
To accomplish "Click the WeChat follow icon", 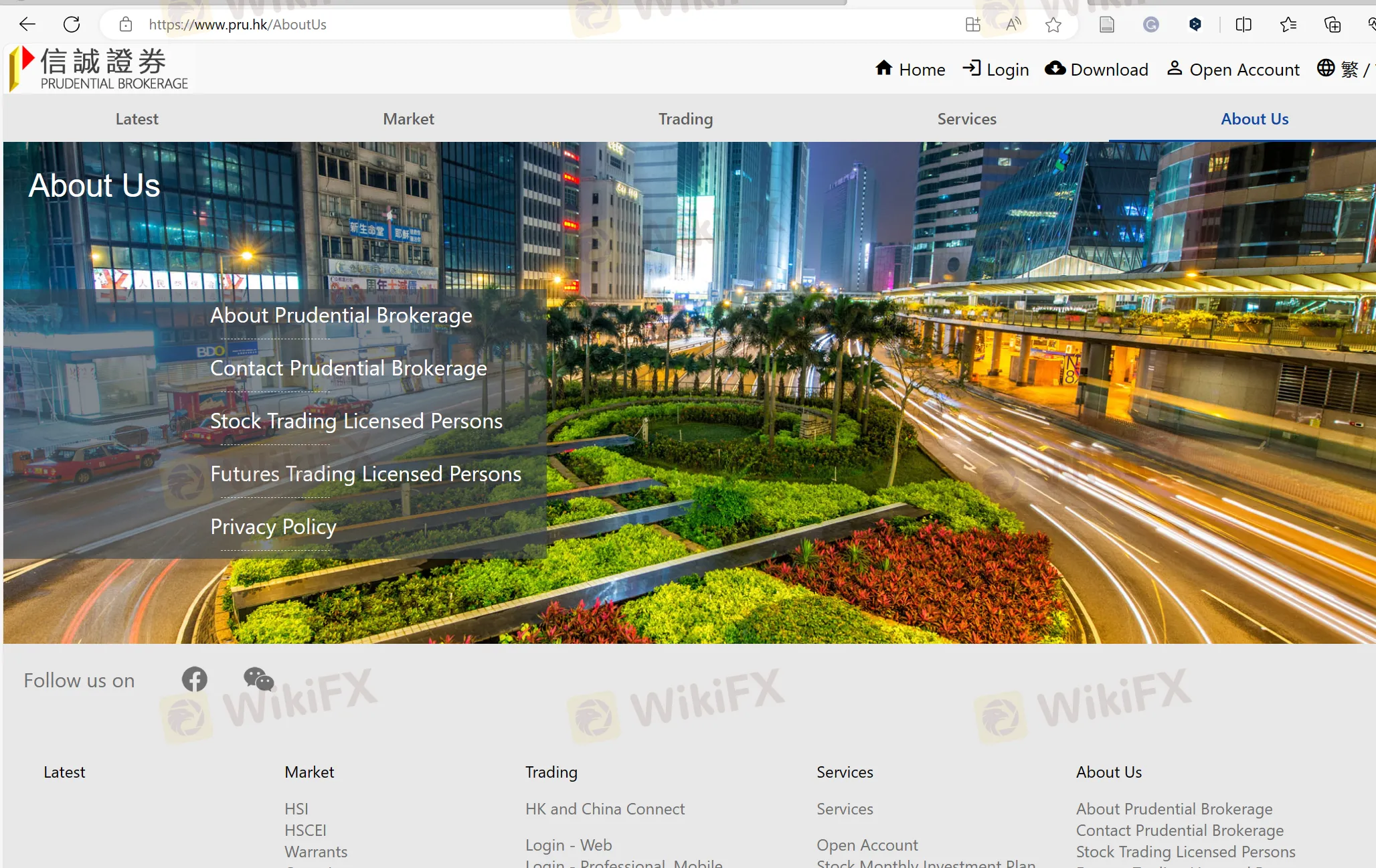I will pos(258,679).
